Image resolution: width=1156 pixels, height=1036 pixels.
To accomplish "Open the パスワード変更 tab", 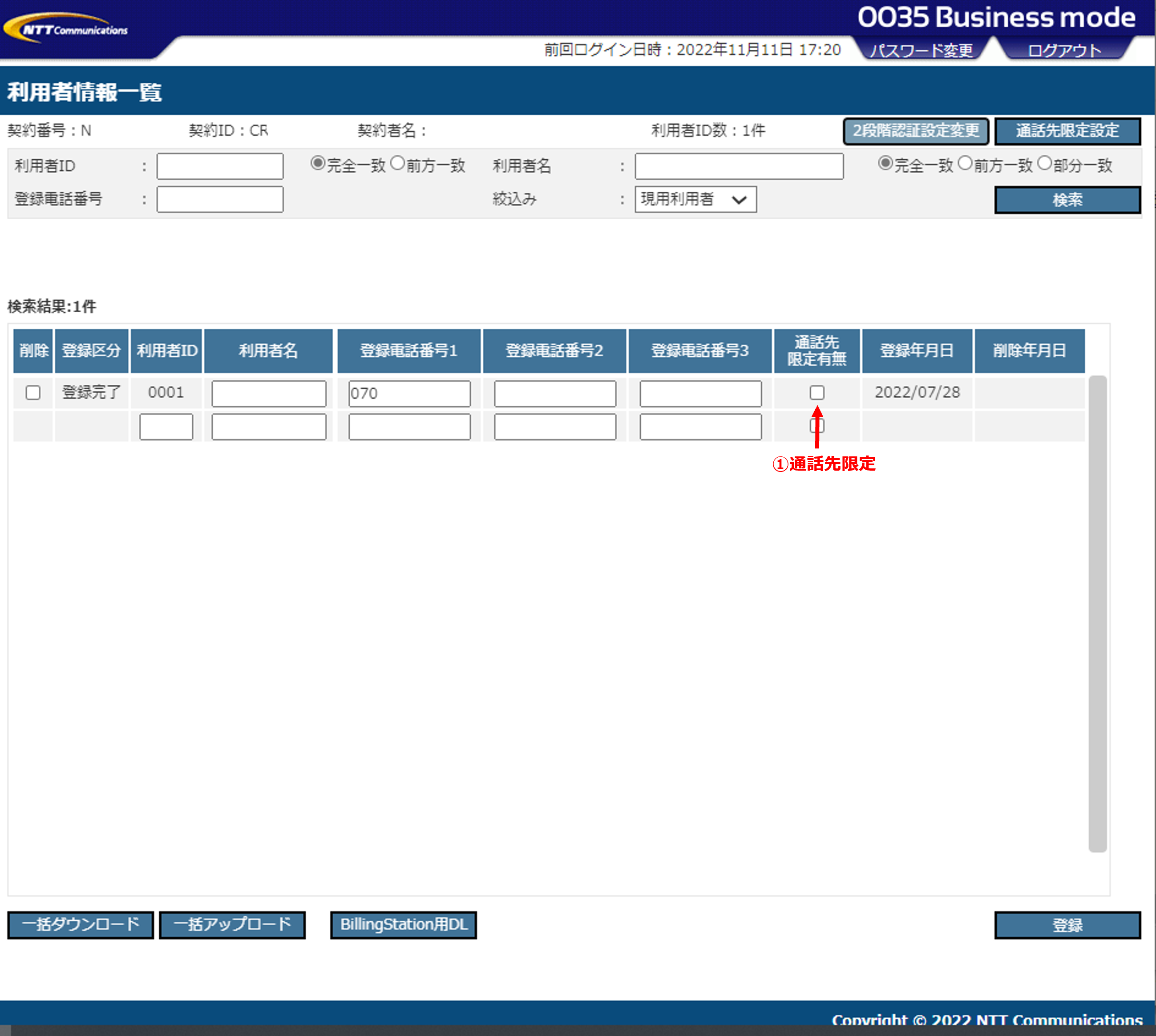I will click(921, 50).
